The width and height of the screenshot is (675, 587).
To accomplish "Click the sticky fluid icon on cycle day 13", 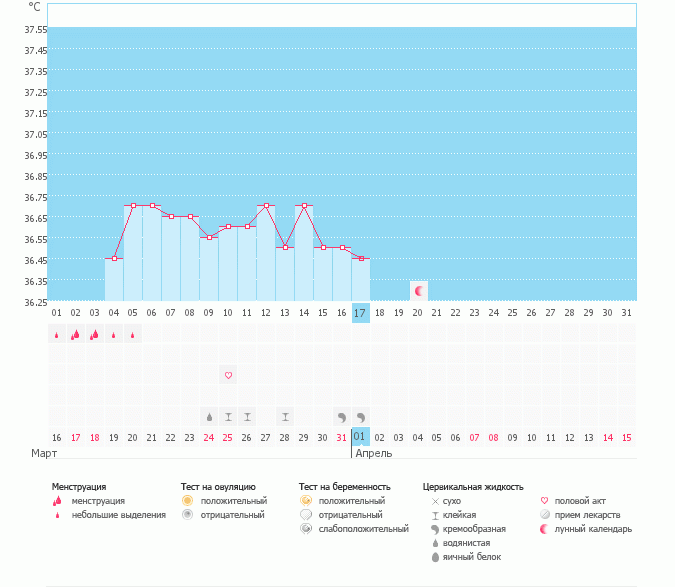I will 285,417.
